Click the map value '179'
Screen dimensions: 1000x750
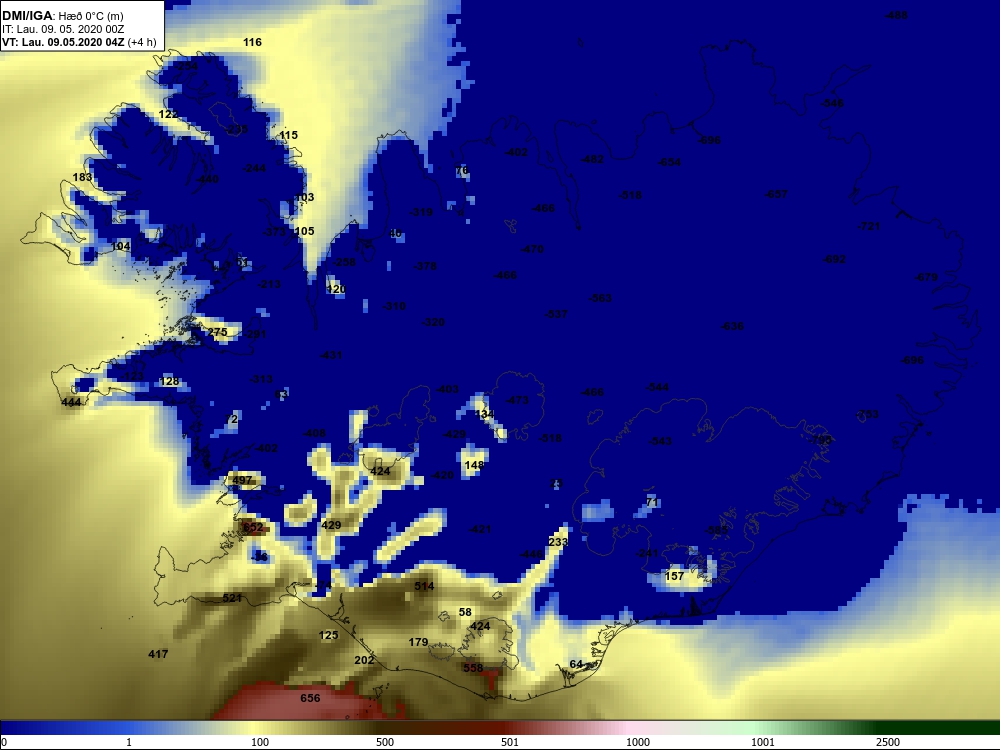pos(418,642)
